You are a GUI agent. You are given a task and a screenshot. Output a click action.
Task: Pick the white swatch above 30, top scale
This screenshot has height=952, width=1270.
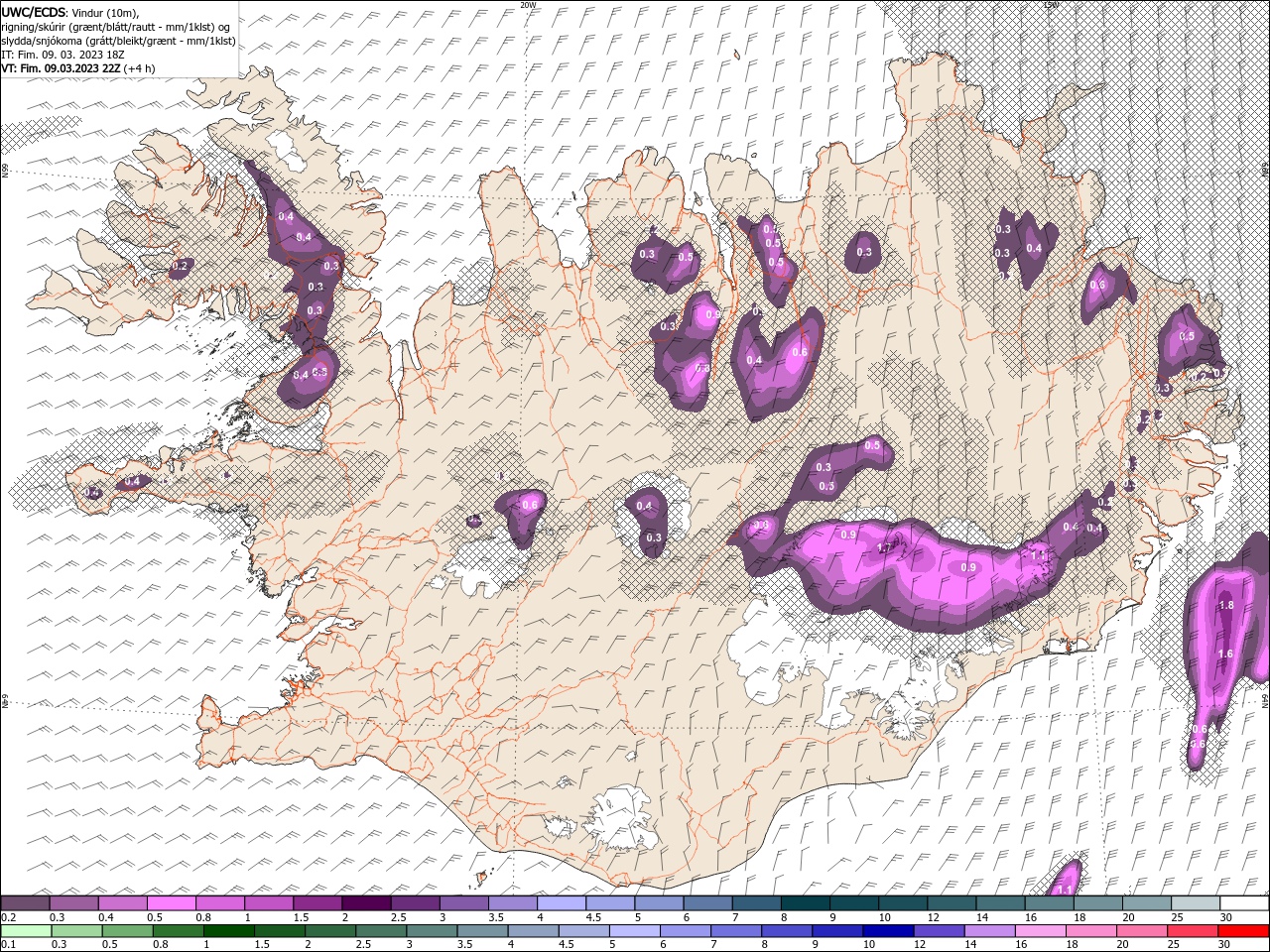(x=1244, y=903)
